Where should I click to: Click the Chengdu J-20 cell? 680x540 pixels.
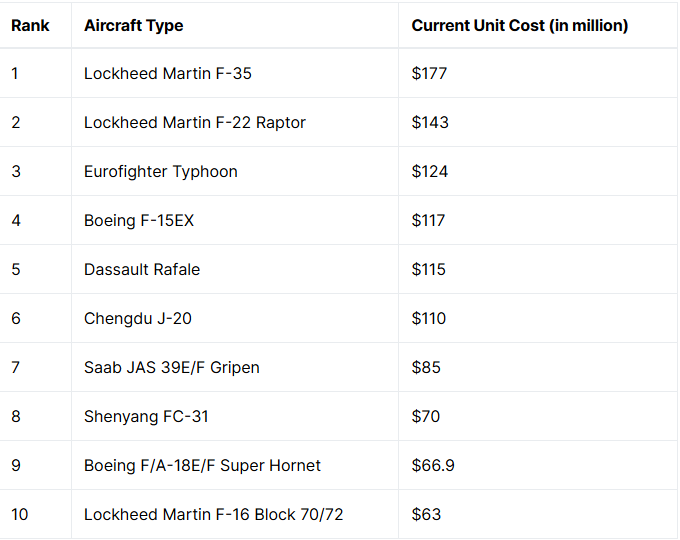pyautogui.click(x=137, y=319)
